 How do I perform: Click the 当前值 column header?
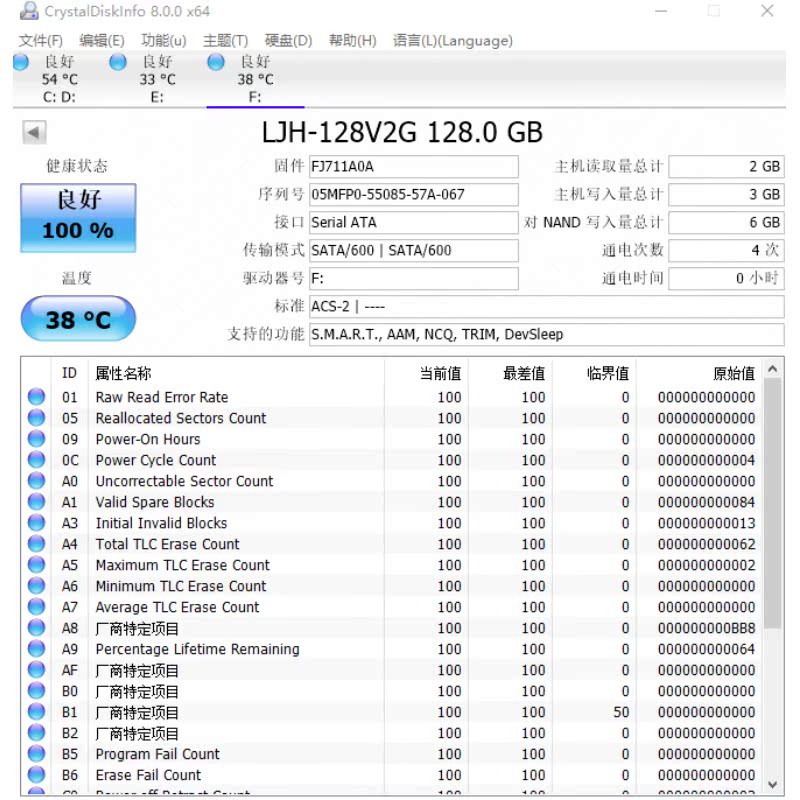point(426,373)
